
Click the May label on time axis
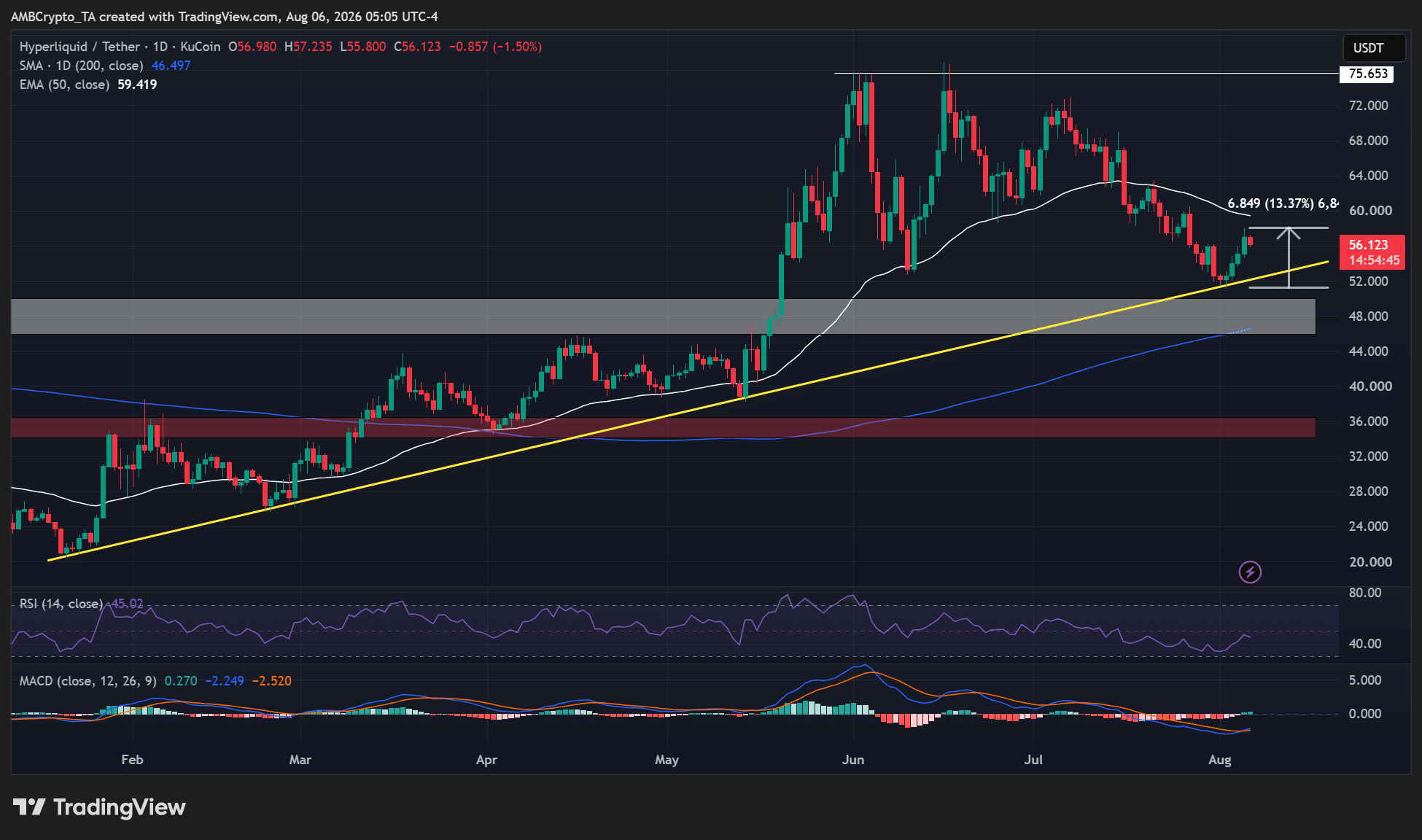667,760
